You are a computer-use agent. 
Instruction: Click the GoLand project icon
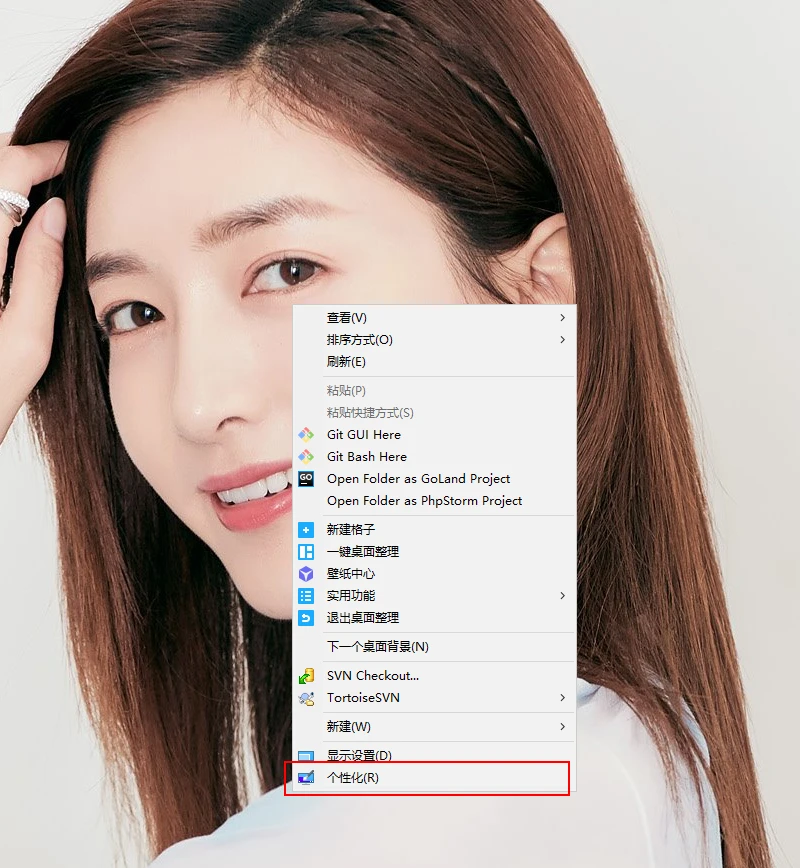306,479
